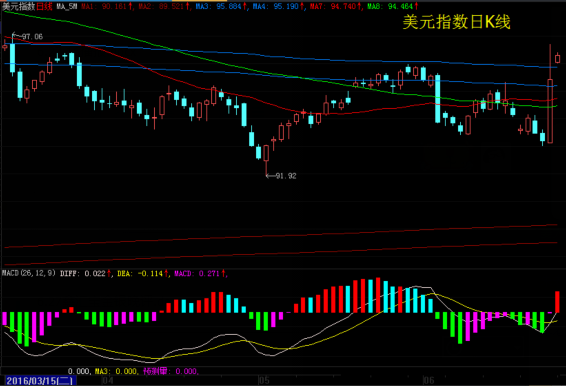Image resolution: width=566 pixels, height=386 pixels.
Task: Select the red 日线 period label
Action: point(44,6)
